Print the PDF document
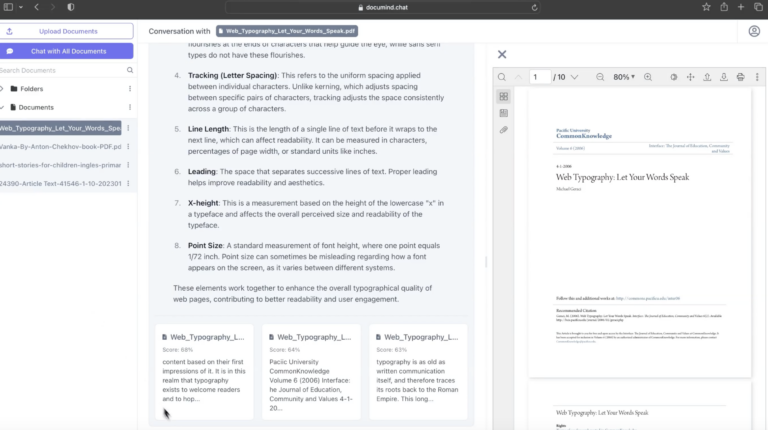The width and height of the screenshot is (768, 430). click(741, 77)
